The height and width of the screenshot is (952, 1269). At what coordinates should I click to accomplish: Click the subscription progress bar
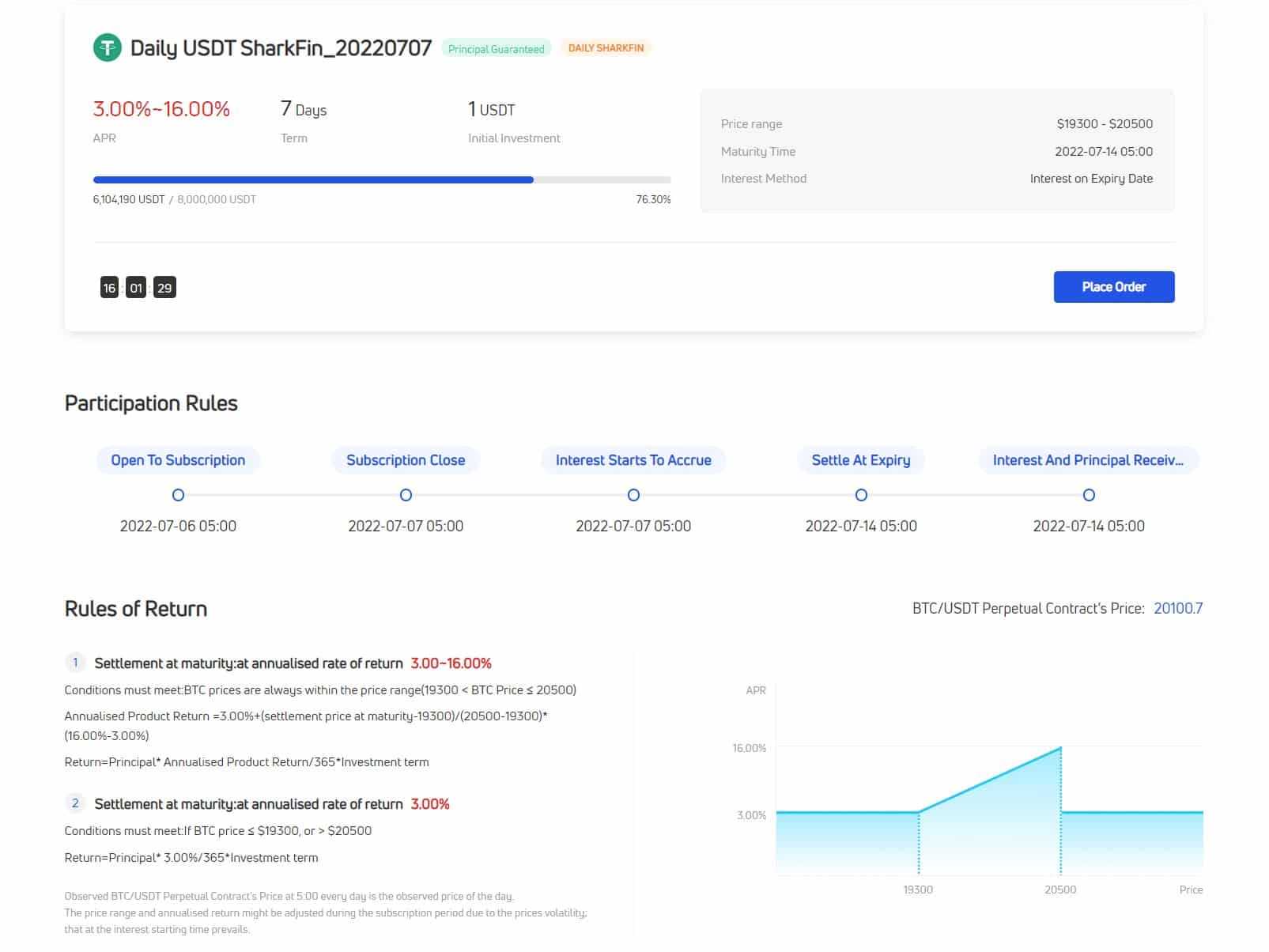click(x=381, y=180)
